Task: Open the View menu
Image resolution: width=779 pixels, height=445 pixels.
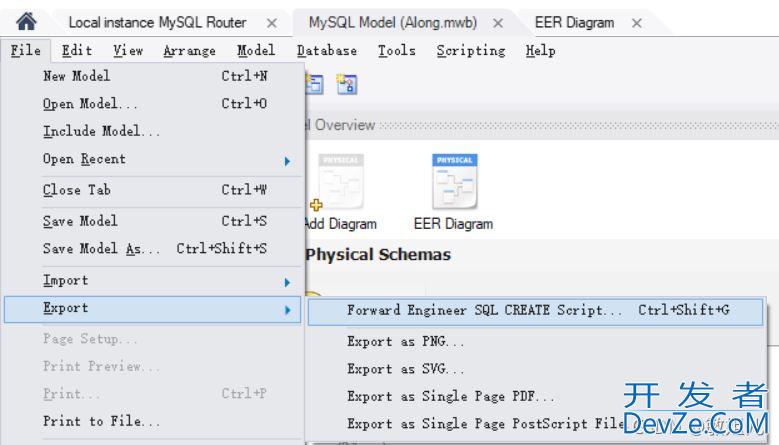Action: (128, 50)
